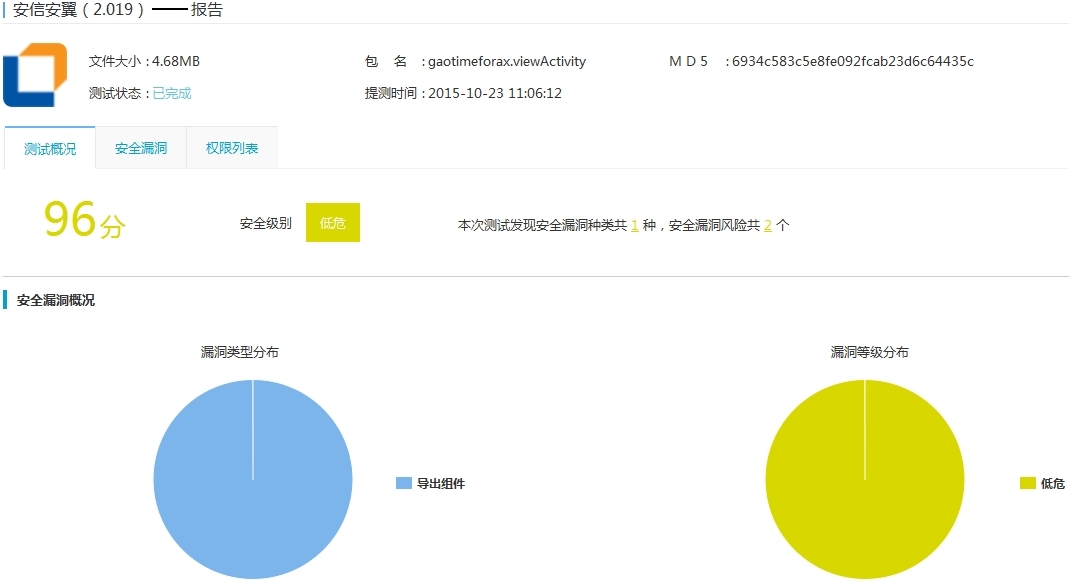
Task: Open the 权限列表 tab
Action: [x=231, y=147]
